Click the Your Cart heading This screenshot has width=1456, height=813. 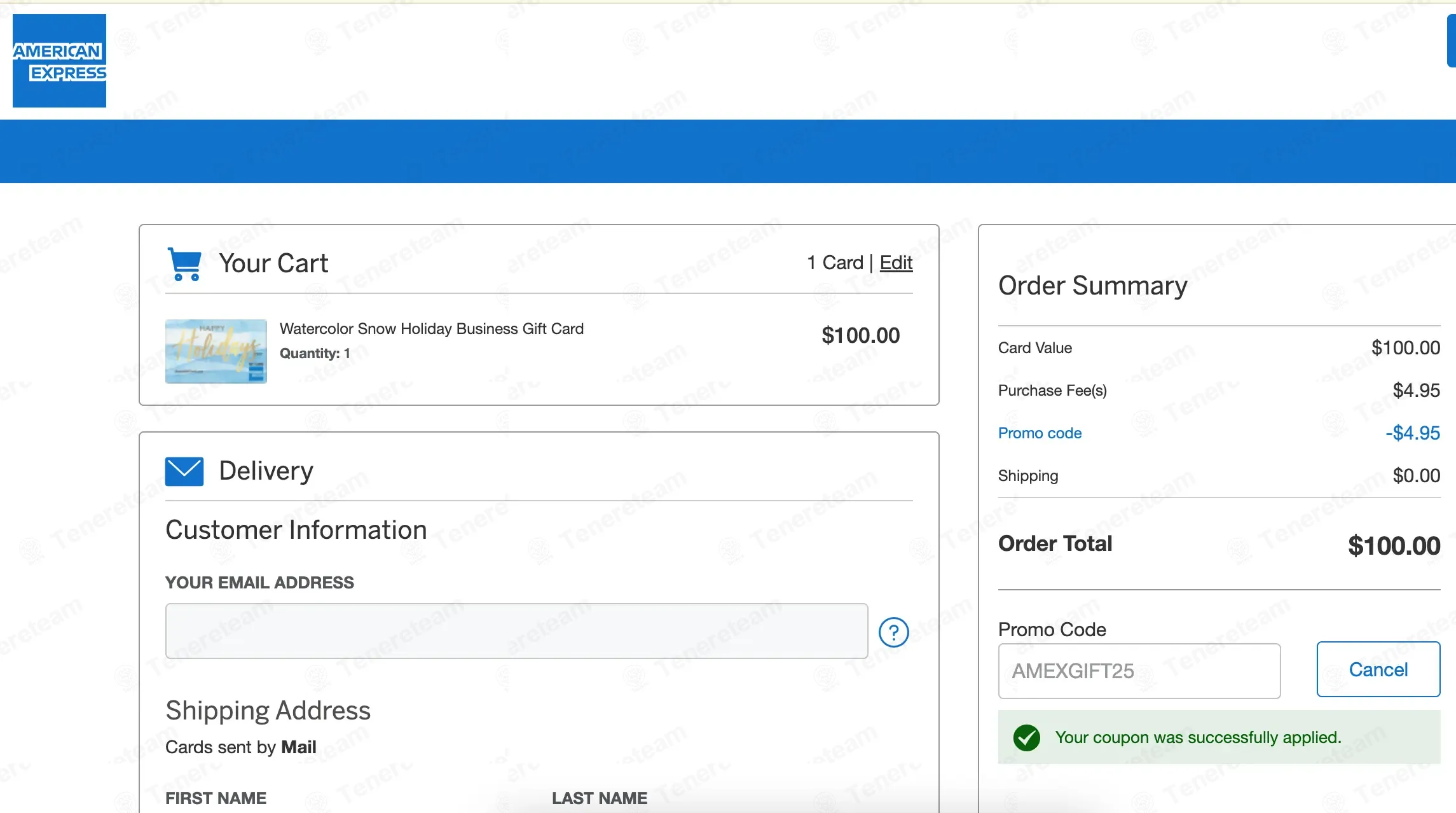[273, 263]
